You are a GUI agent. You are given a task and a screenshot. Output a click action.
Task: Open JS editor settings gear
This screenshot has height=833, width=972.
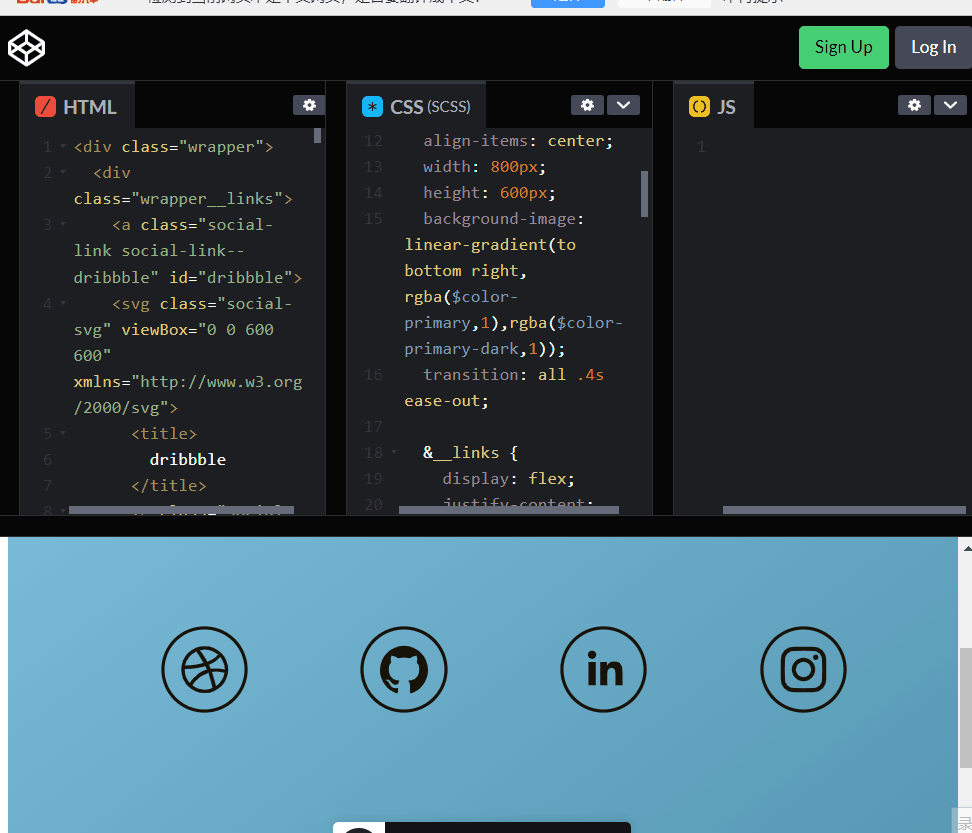click(x=914, y=105)
